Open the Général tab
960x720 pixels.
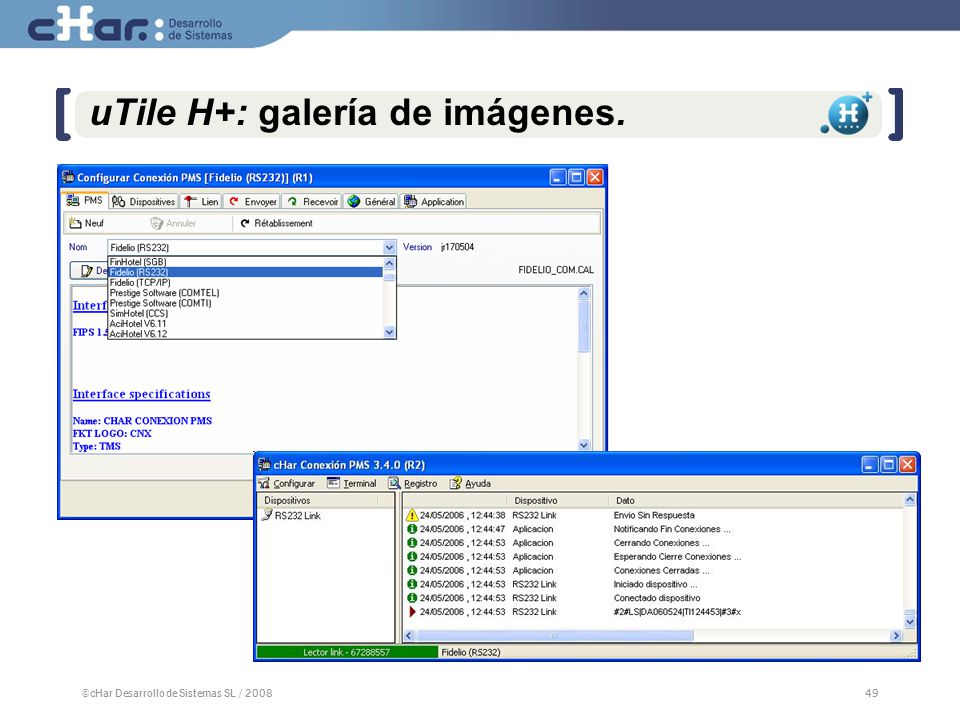click(372, 201)
